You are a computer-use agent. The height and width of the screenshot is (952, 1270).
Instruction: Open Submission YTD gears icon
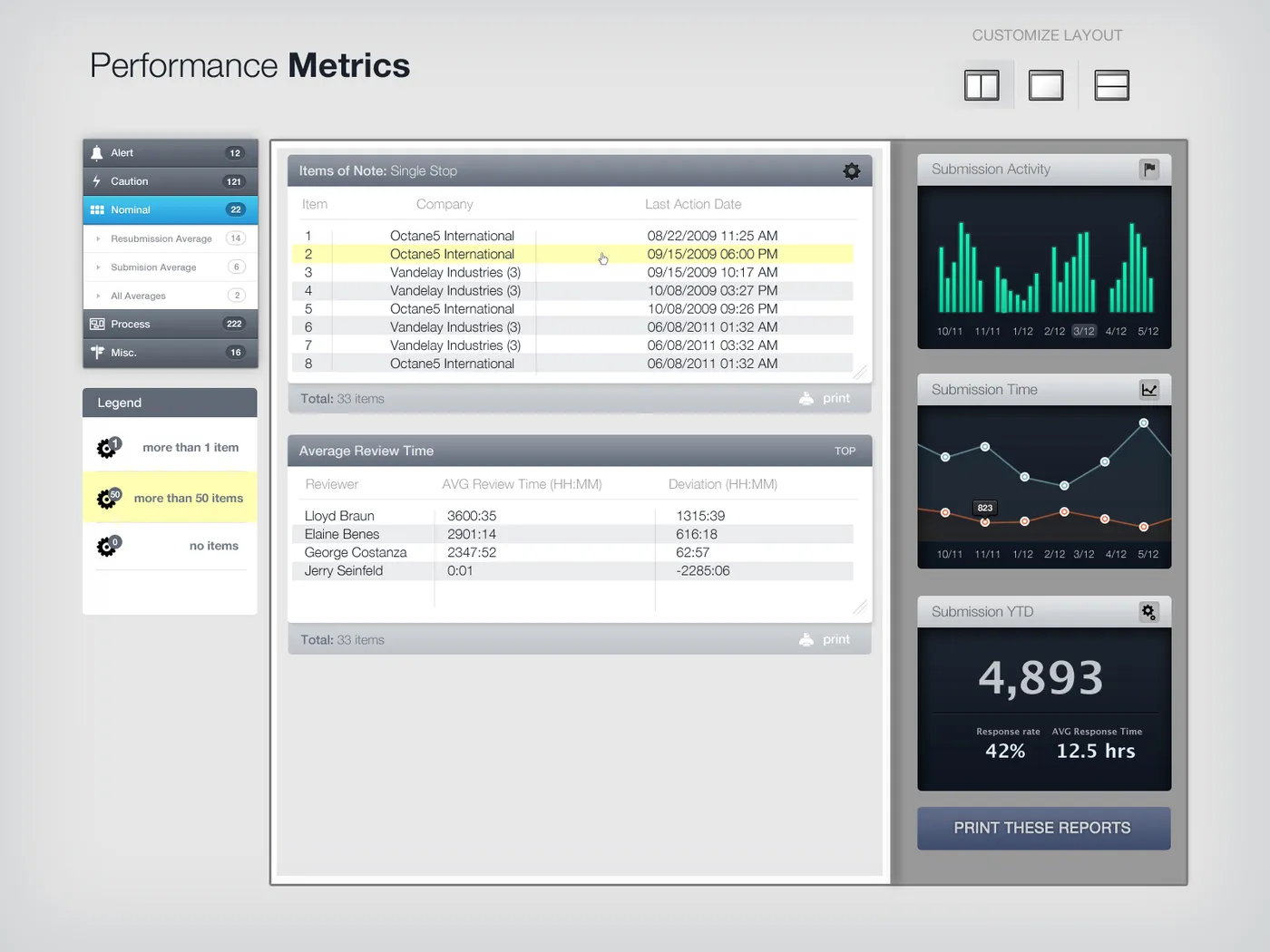(x=1149, y=612)
